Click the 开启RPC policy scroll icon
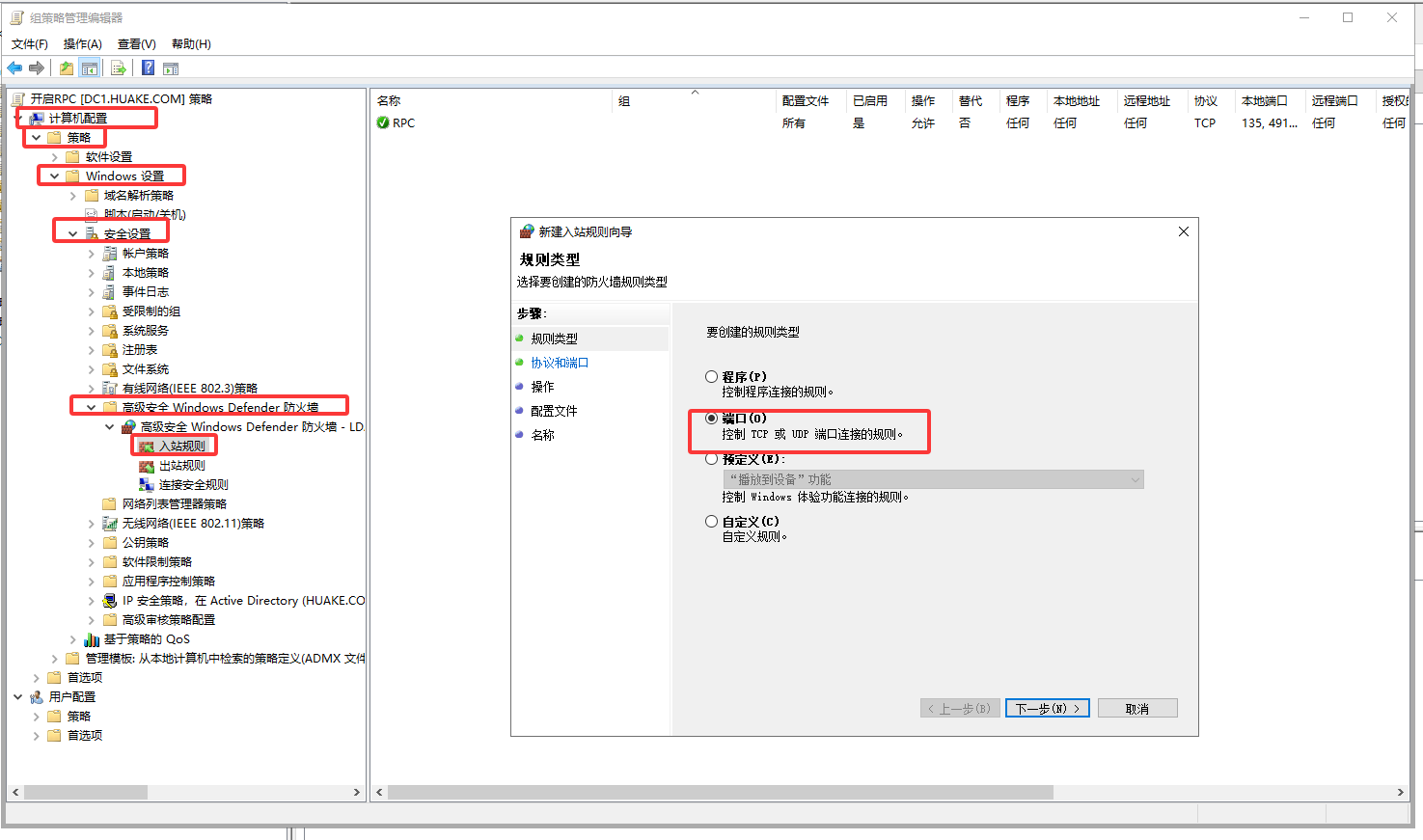 (18, 98)
